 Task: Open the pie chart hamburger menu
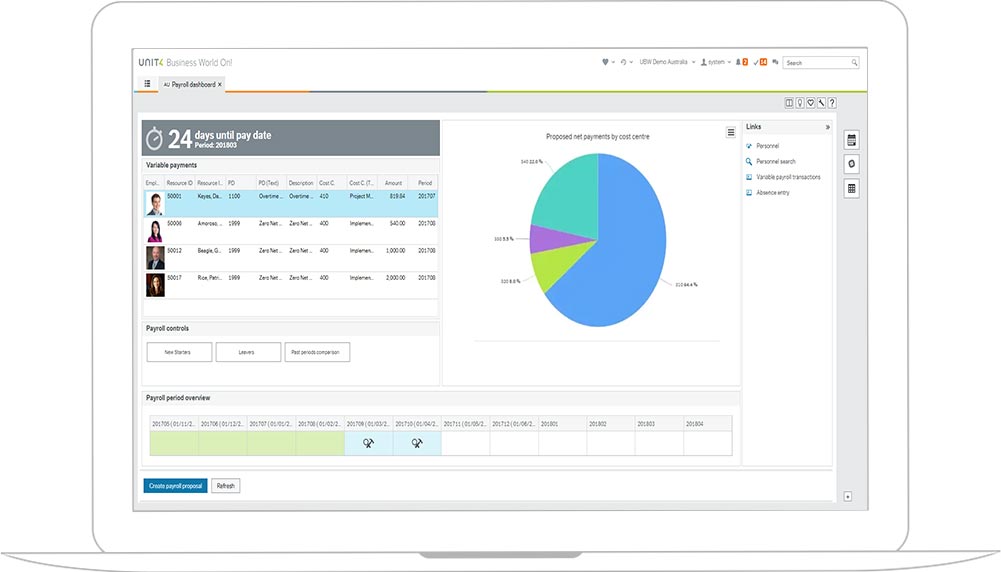(730, 132)
